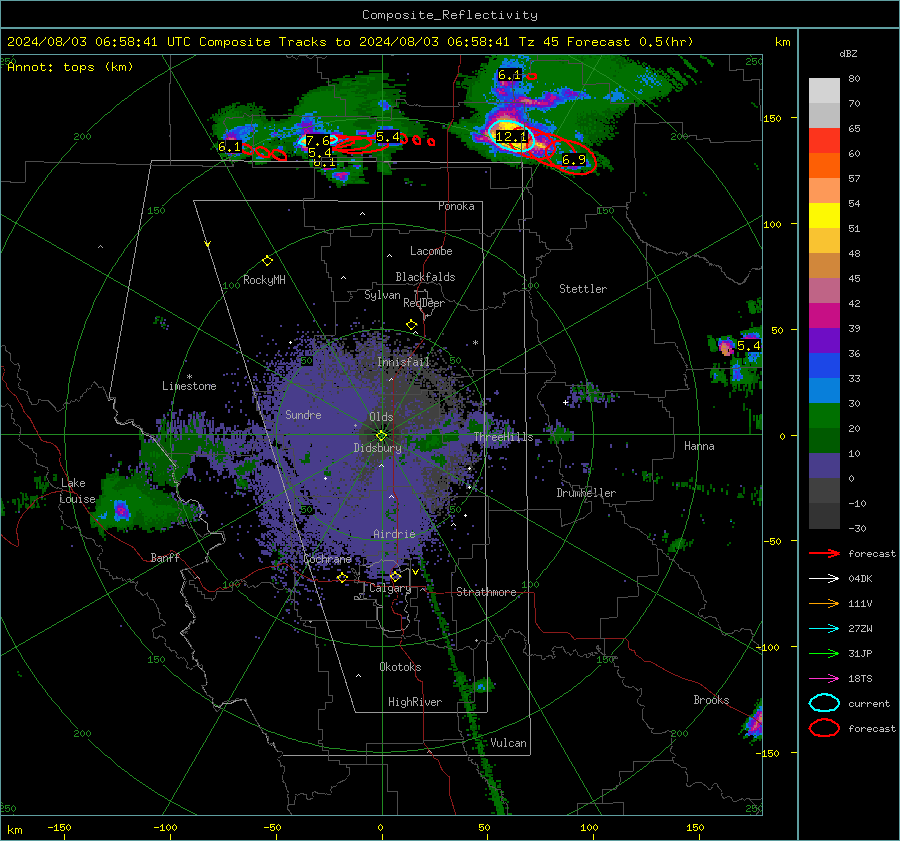The width and height of the screenshot is (900, 841).
Task: Pick the magenta swatch between 42 and 39 dBZ
Action: click(x=824, y=316)
